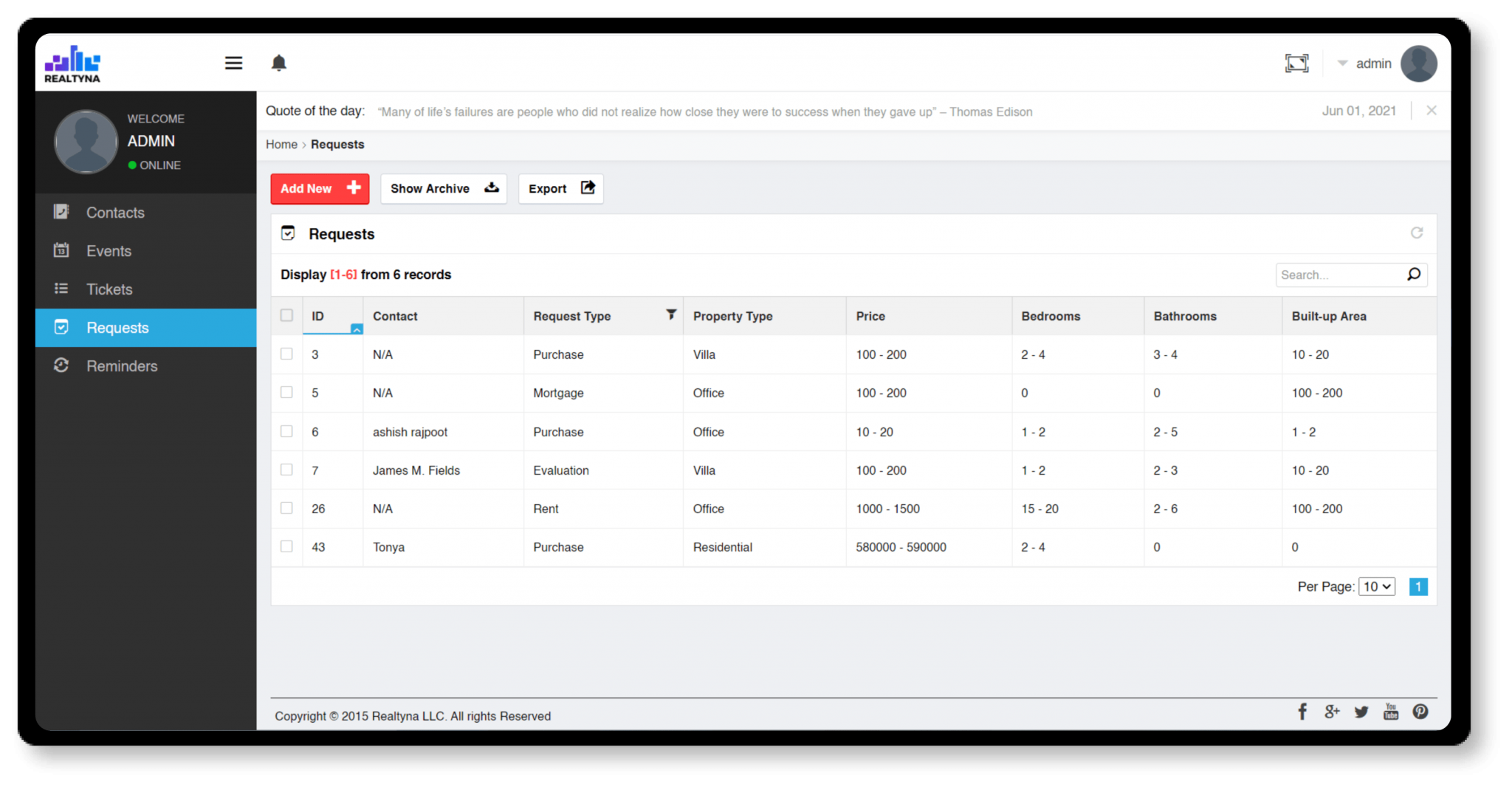Open the Request Type column filter
Viewport: 1512px width, 787px height.
click(x=670, y=315)
